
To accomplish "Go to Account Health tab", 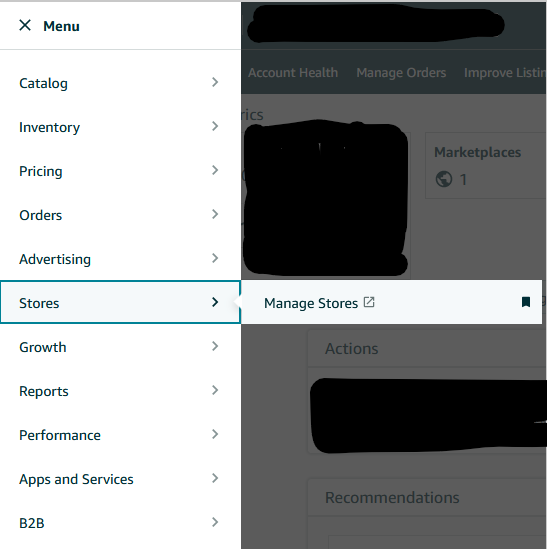I will click(x=293, y=72).
